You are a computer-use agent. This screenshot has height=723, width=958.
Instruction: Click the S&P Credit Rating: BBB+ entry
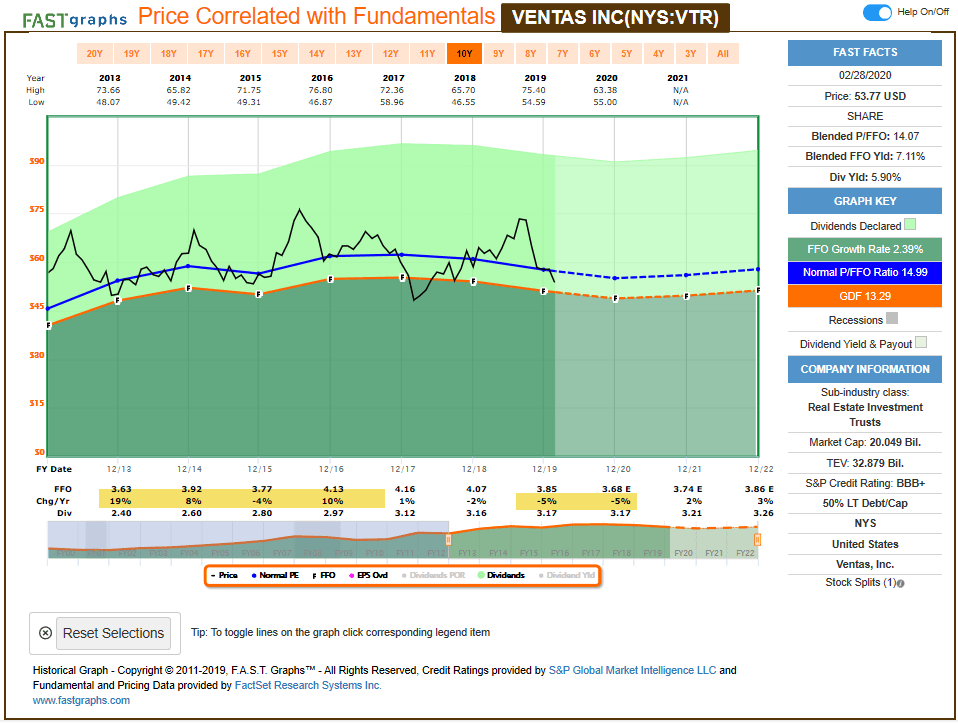(x=865, y=483)
